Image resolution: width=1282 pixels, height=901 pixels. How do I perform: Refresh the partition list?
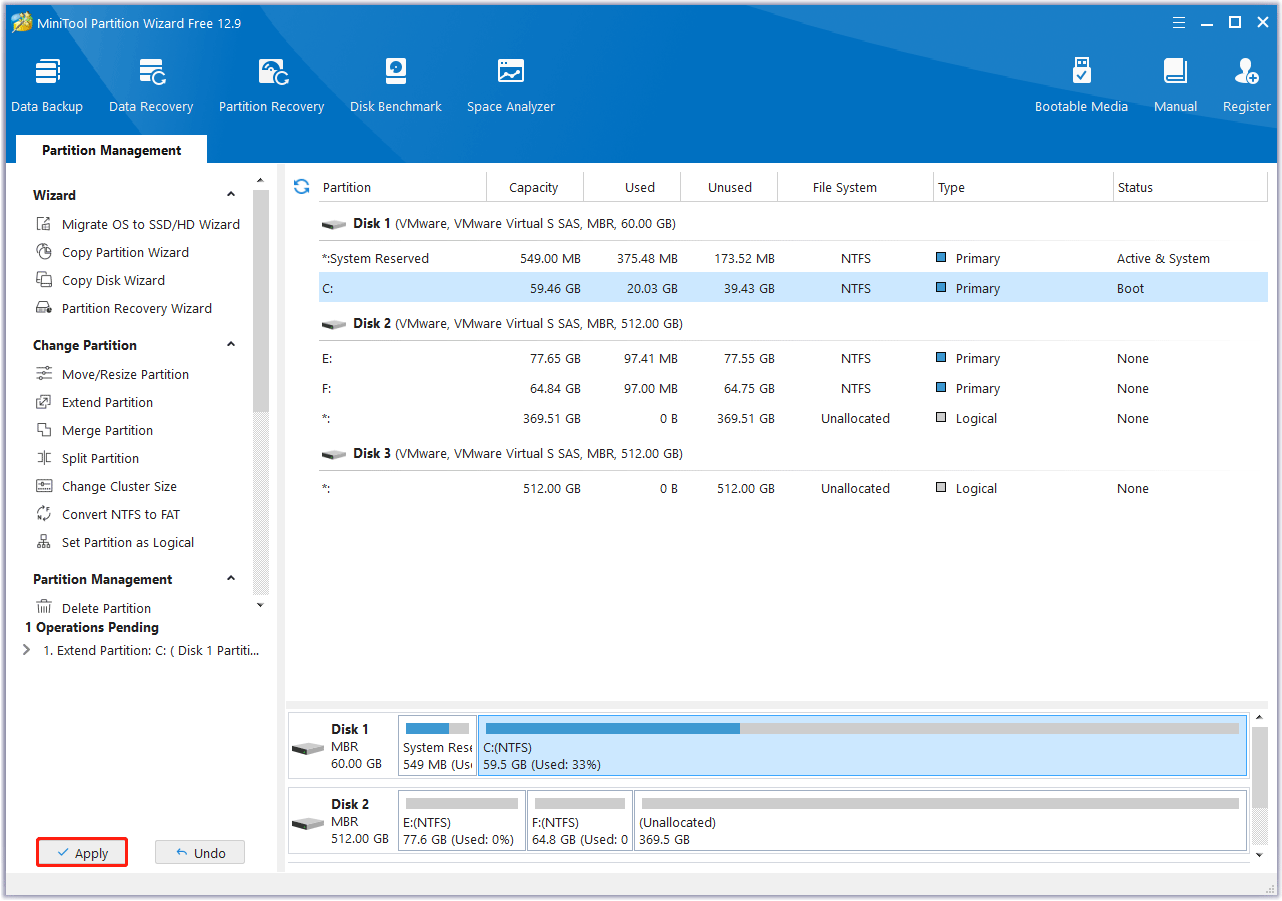pyautogui.click(x=301, y=186)
